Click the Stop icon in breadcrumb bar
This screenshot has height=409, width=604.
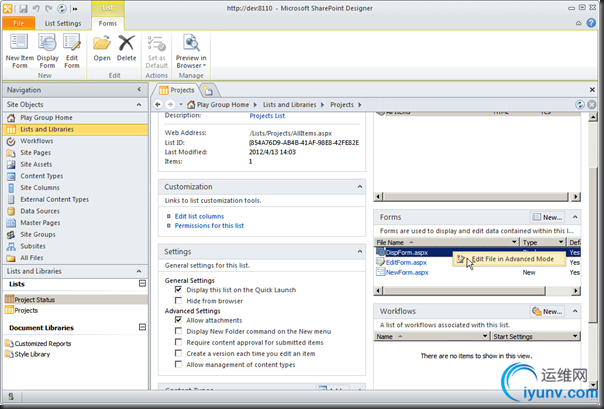592,104
